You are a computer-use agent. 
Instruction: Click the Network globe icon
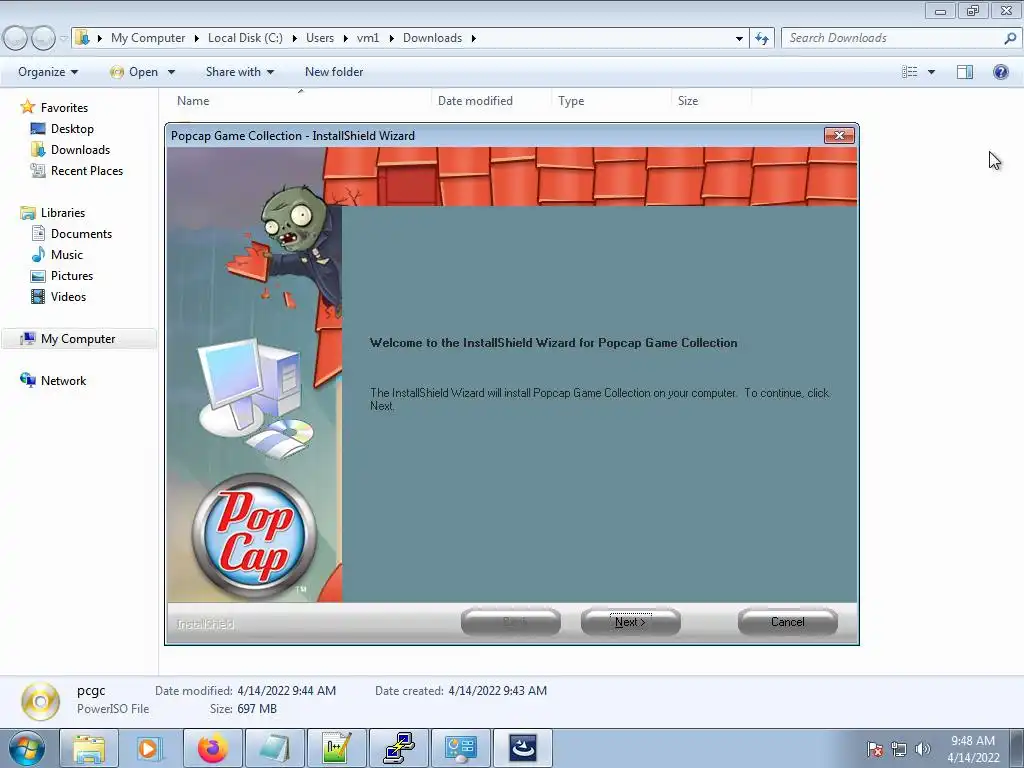(27, 380)
